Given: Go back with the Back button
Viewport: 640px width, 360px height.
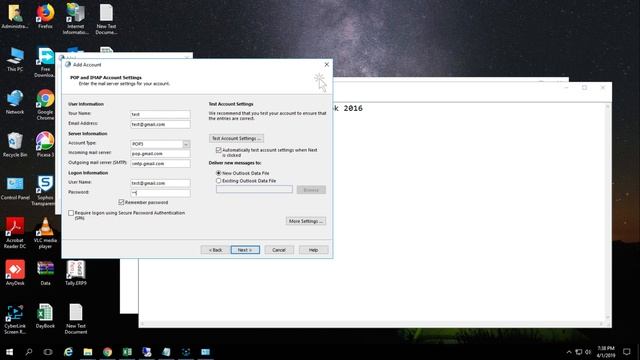Looking at the screenshot, I should pyautogui.click(x=216, y=250).
